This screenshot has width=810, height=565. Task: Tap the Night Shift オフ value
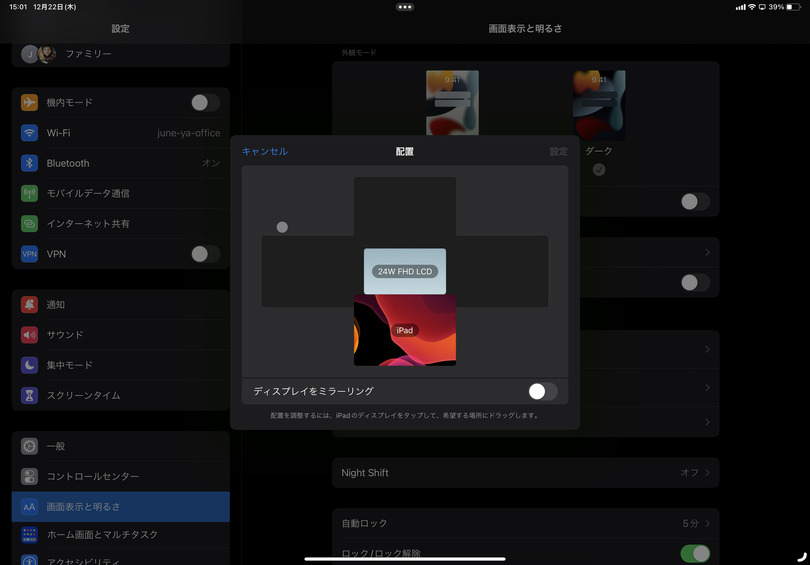tap(689, 473)
